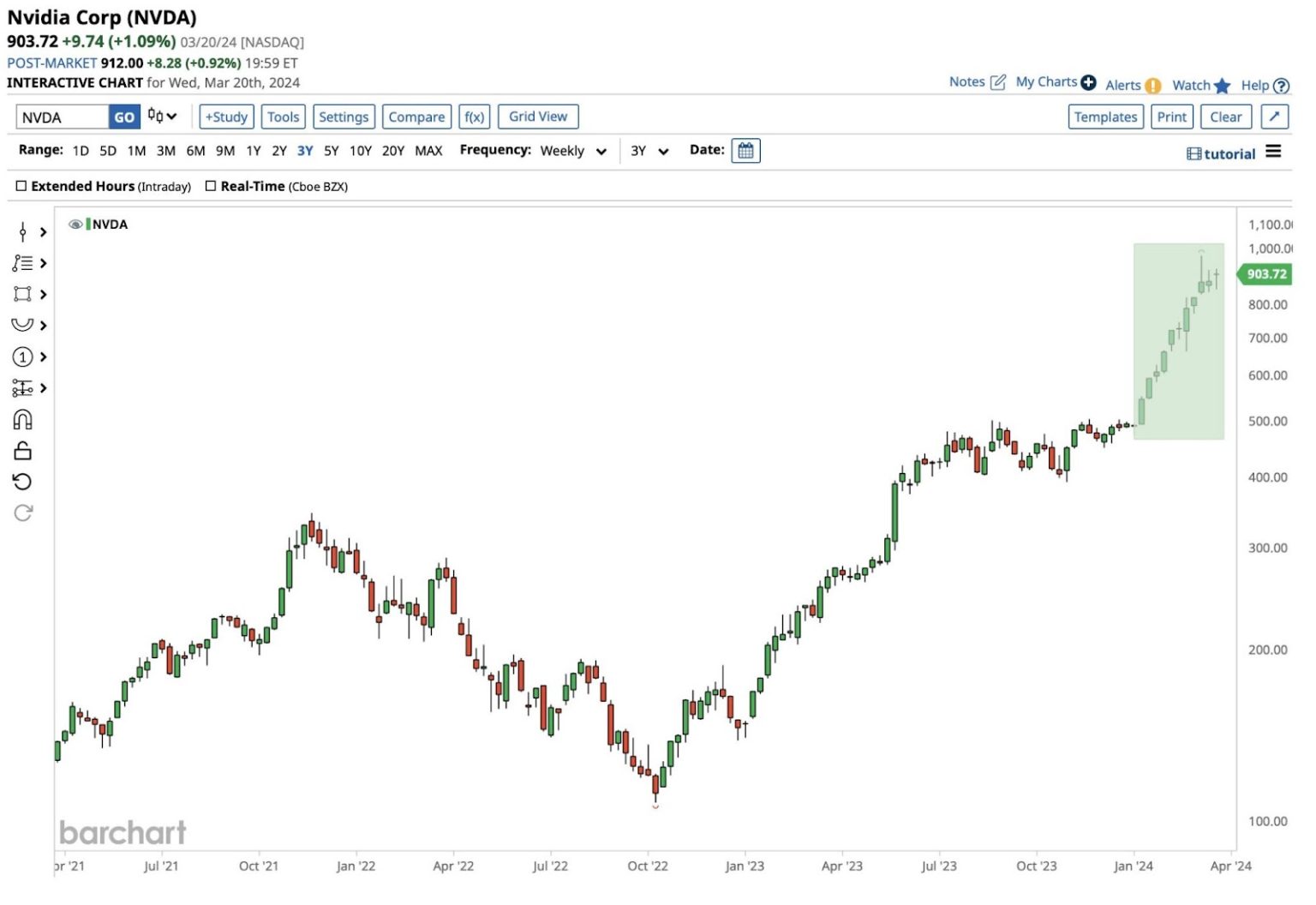Toggle NVDA series visibility eye icon
The image size is (1316, 905).
pyautogui.click(x=75, y=225)
